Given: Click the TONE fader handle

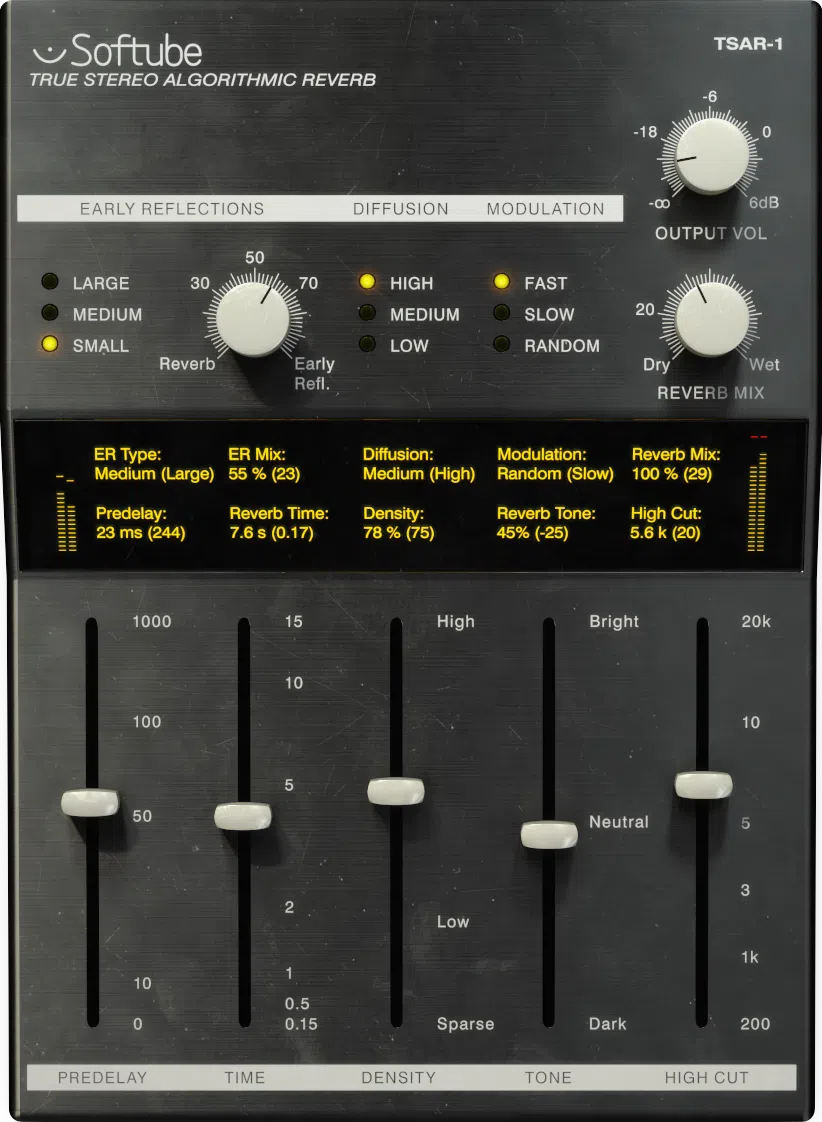Looking at the screenshot, I should [548, 835].
